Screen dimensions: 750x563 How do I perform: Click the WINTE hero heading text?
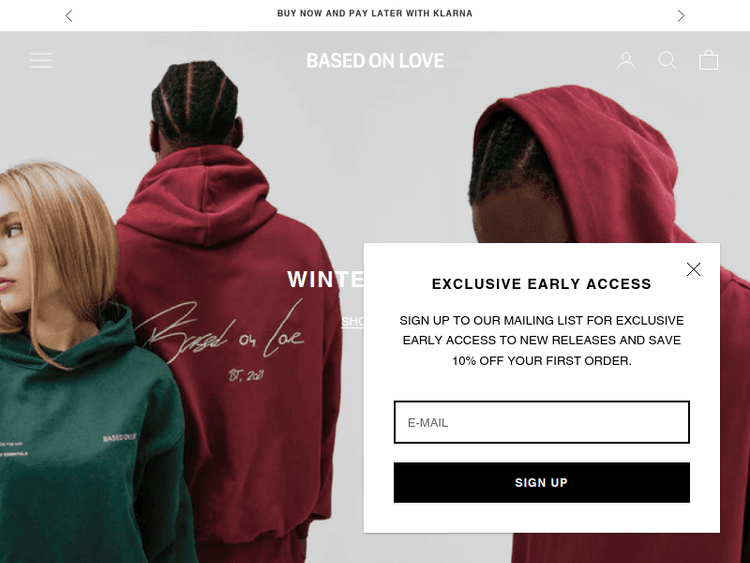[x=325, y=279]
